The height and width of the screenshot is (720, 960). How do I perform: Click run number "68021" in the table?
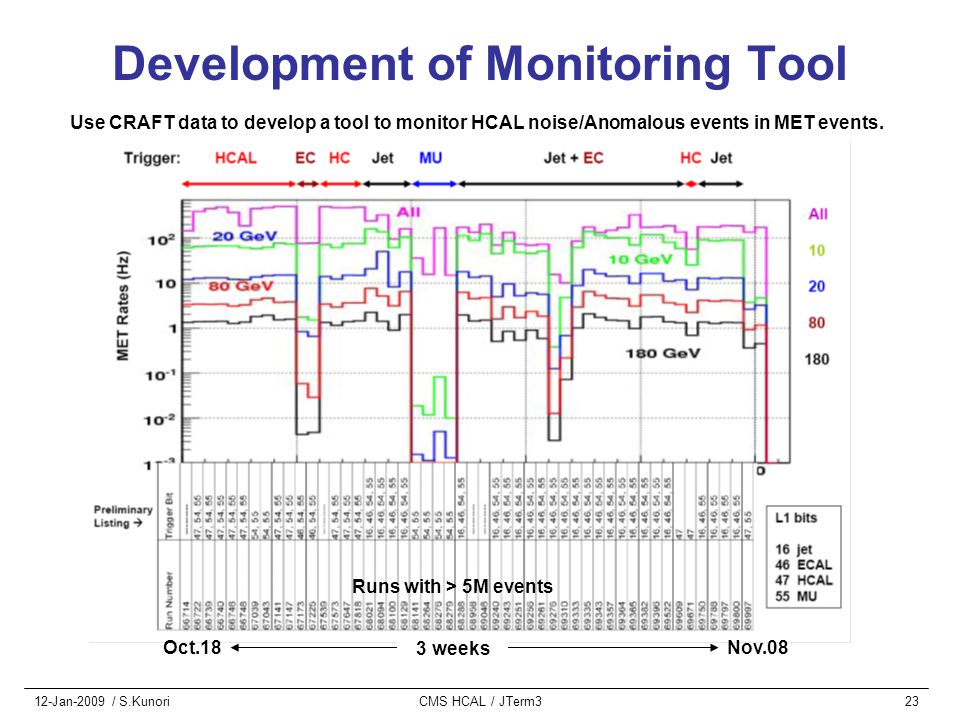tap(370, 614)
